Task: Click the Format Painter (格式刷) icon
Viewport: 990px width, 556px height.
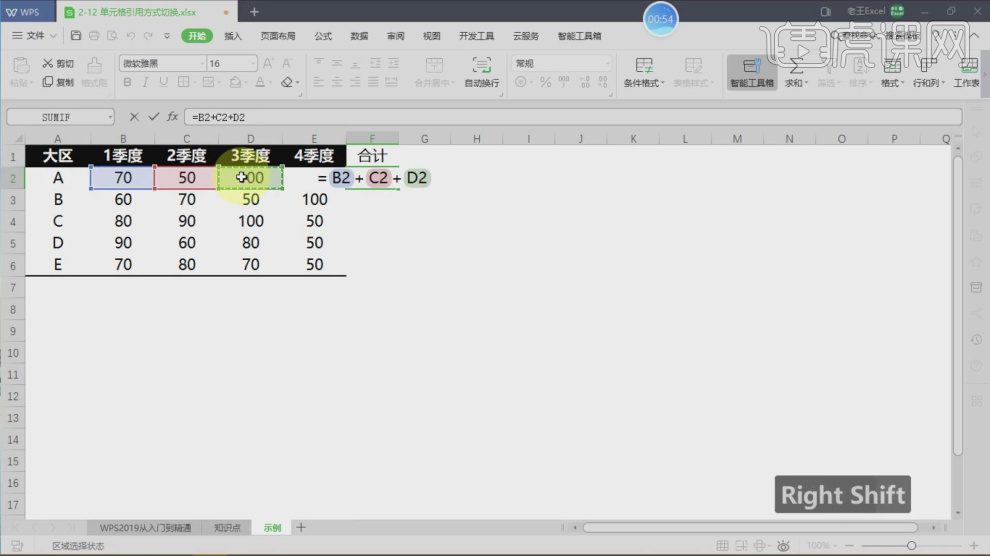Action: click(94, 72)
